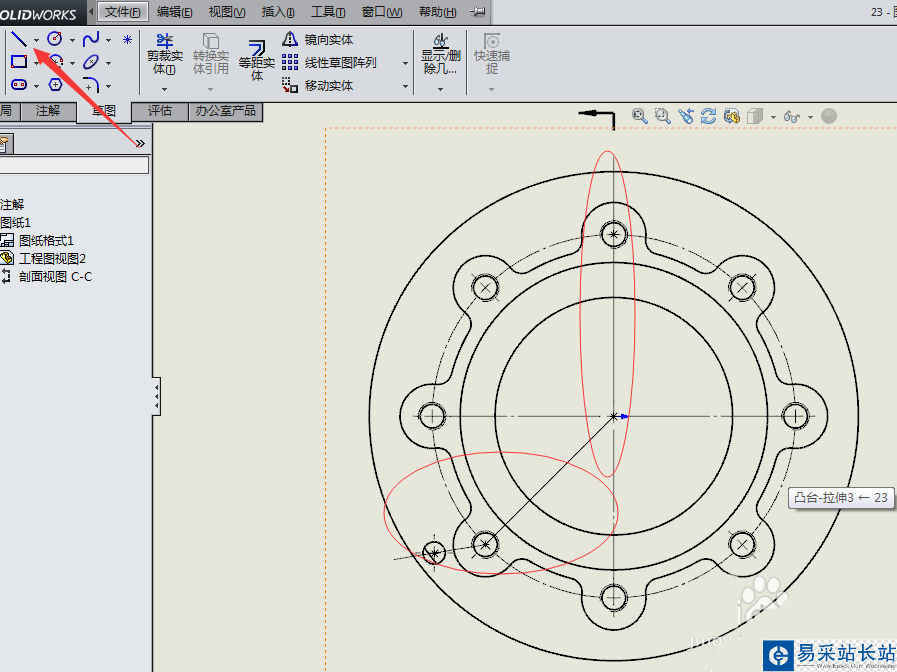The height and width of the screenshot is (672, 897).
Task: Activate the Trim Entities tool (剪裁实体)
Action: pyautogui.click(x=164, y=56)
